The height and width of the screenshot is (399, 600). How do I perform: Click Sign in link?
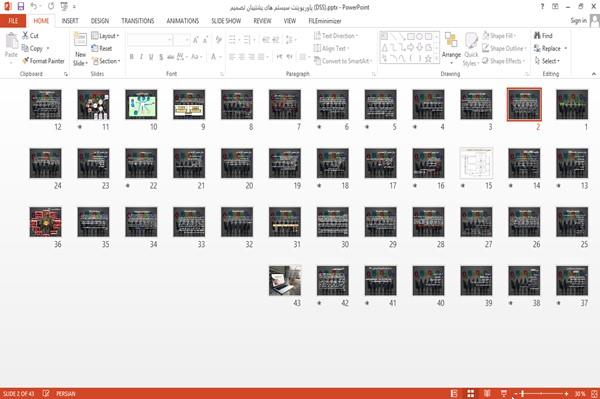(578, 21)
